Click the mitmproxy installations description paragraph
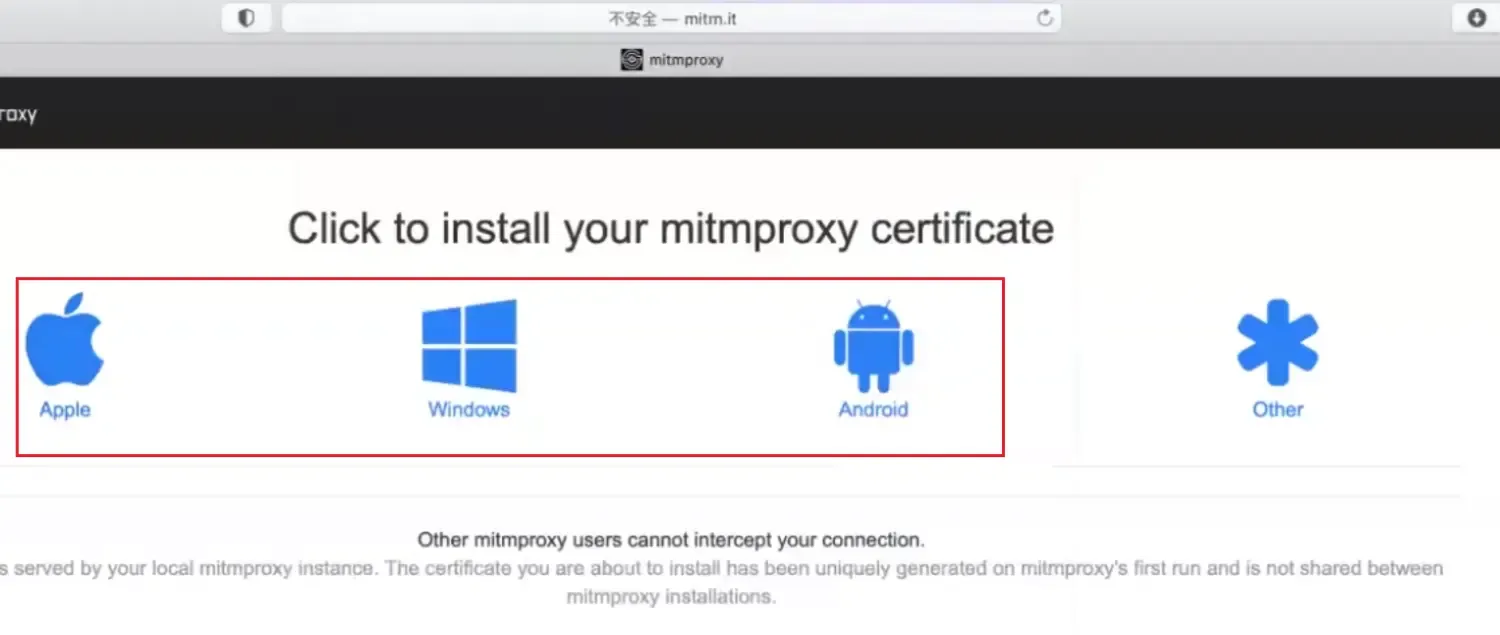The height and width of the screenshot is (635, 1500). (720, 582)
